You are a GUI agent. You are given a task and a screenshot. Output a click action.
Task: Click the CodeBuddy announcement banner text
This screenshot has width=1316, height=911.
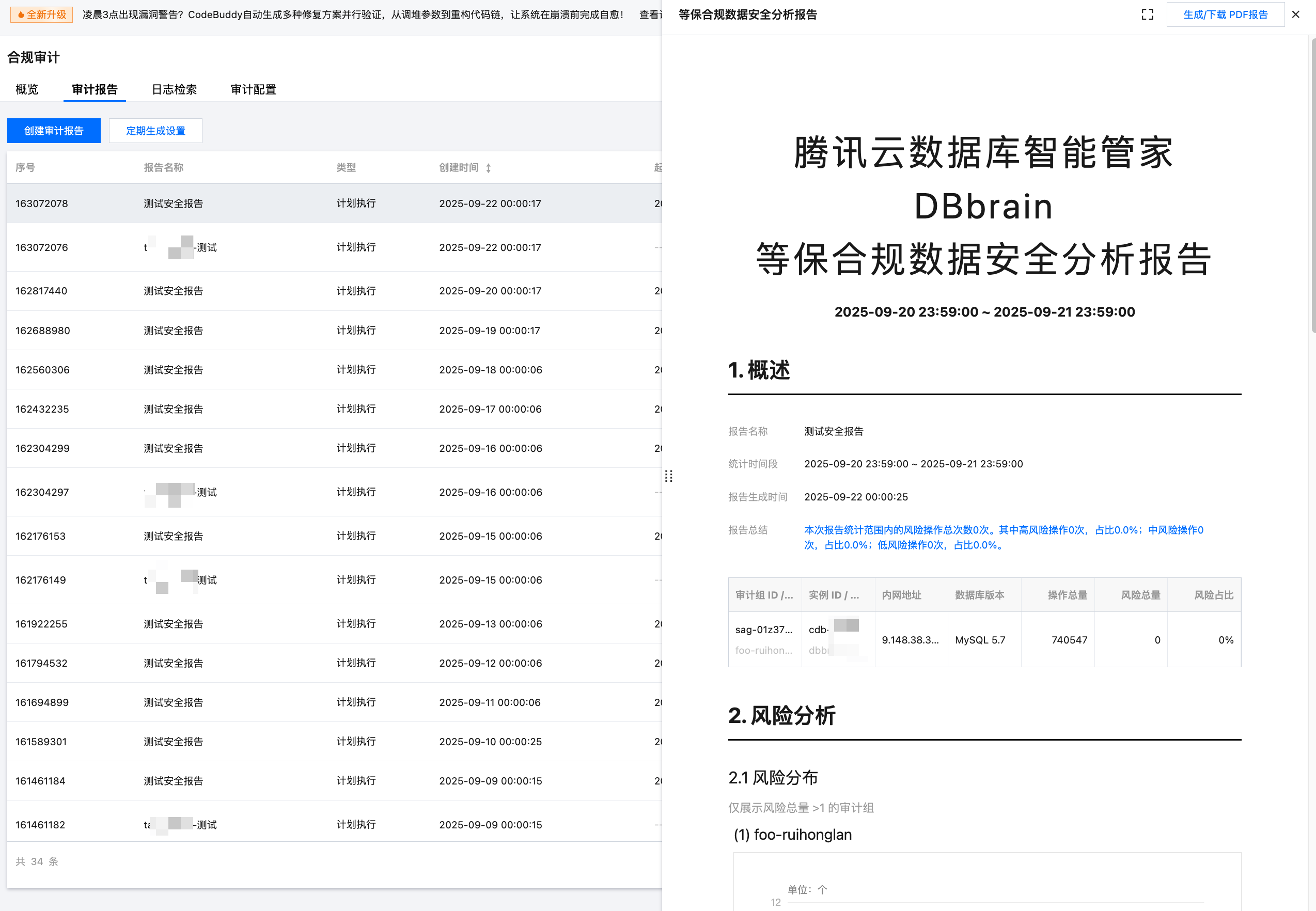pyautogui.click(x=353, y=15)
